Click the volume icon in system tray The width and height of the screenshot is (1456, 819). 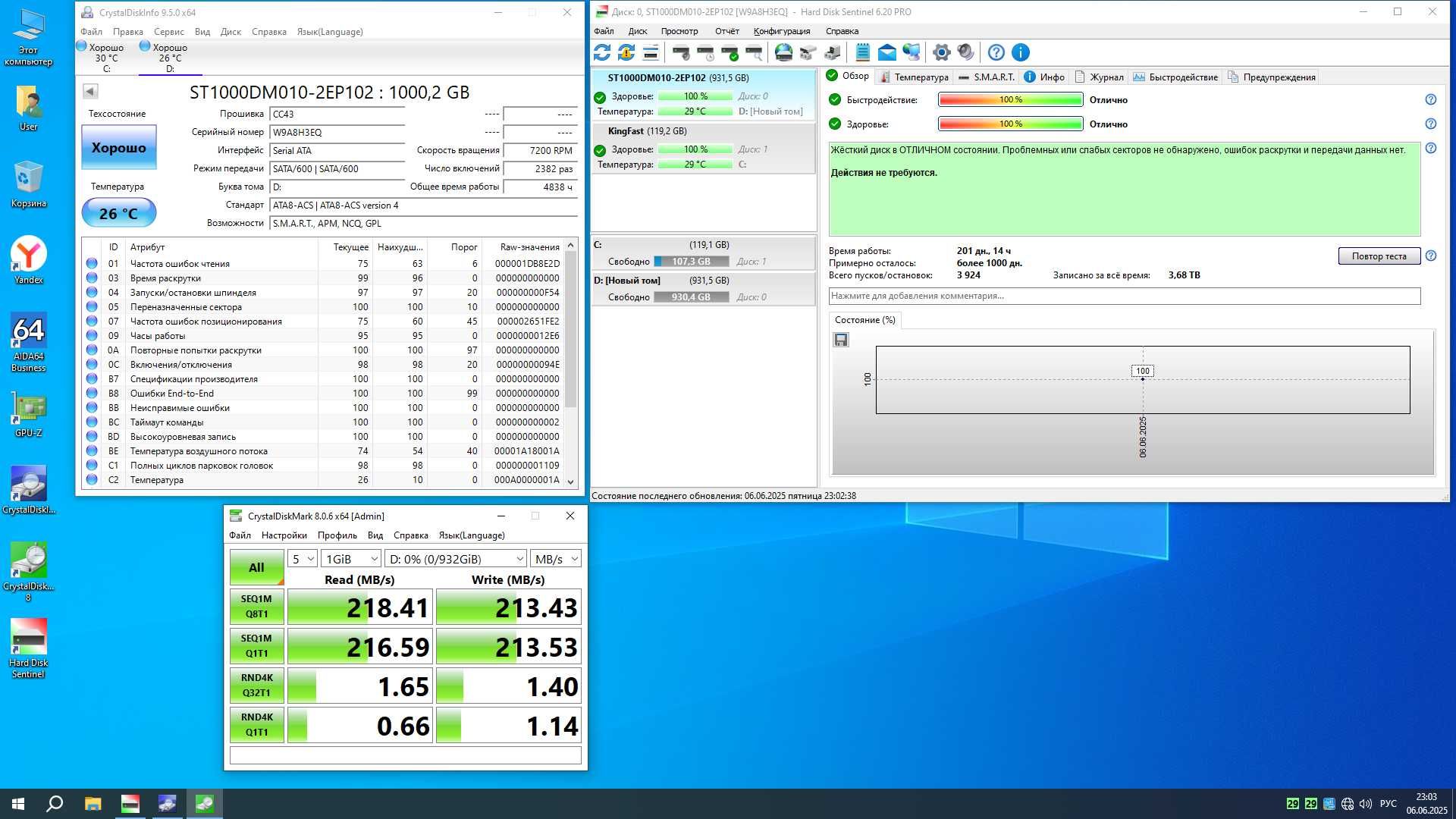tap(1366, 804)
